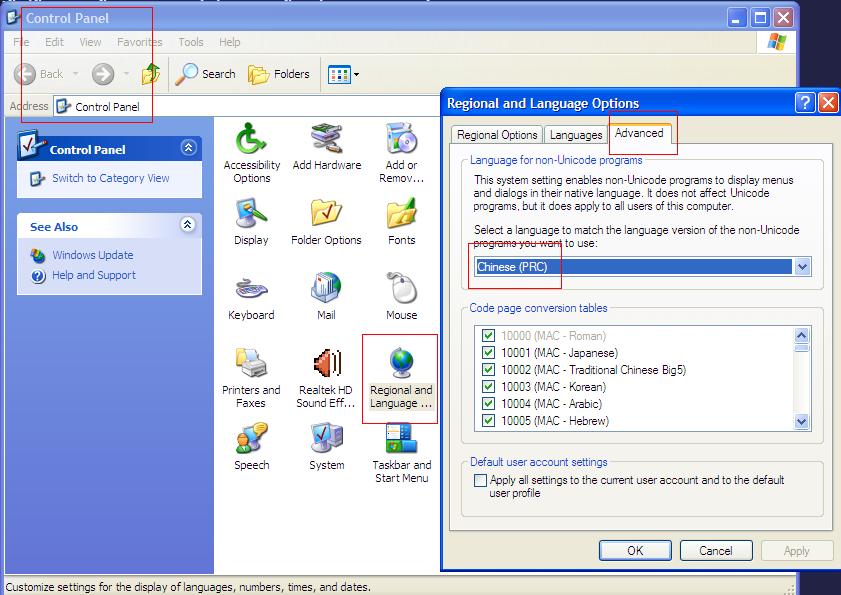Toggle the 10003 (MAC - Korean) checkbox

[x=488, y=386]
